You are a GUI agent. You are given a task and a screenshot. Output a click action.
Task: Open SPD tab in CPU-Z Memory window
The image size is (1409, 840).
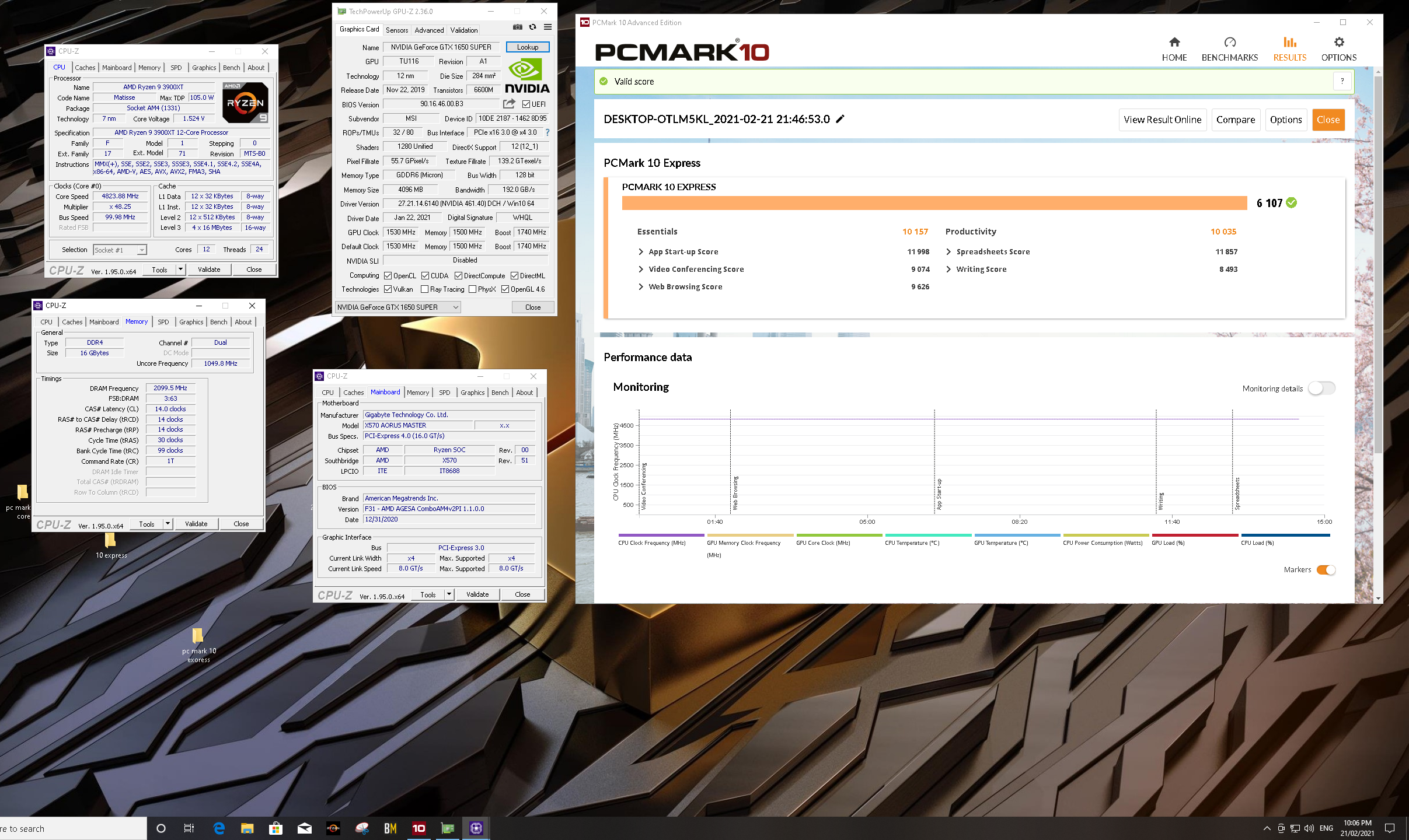pos(163,322)
